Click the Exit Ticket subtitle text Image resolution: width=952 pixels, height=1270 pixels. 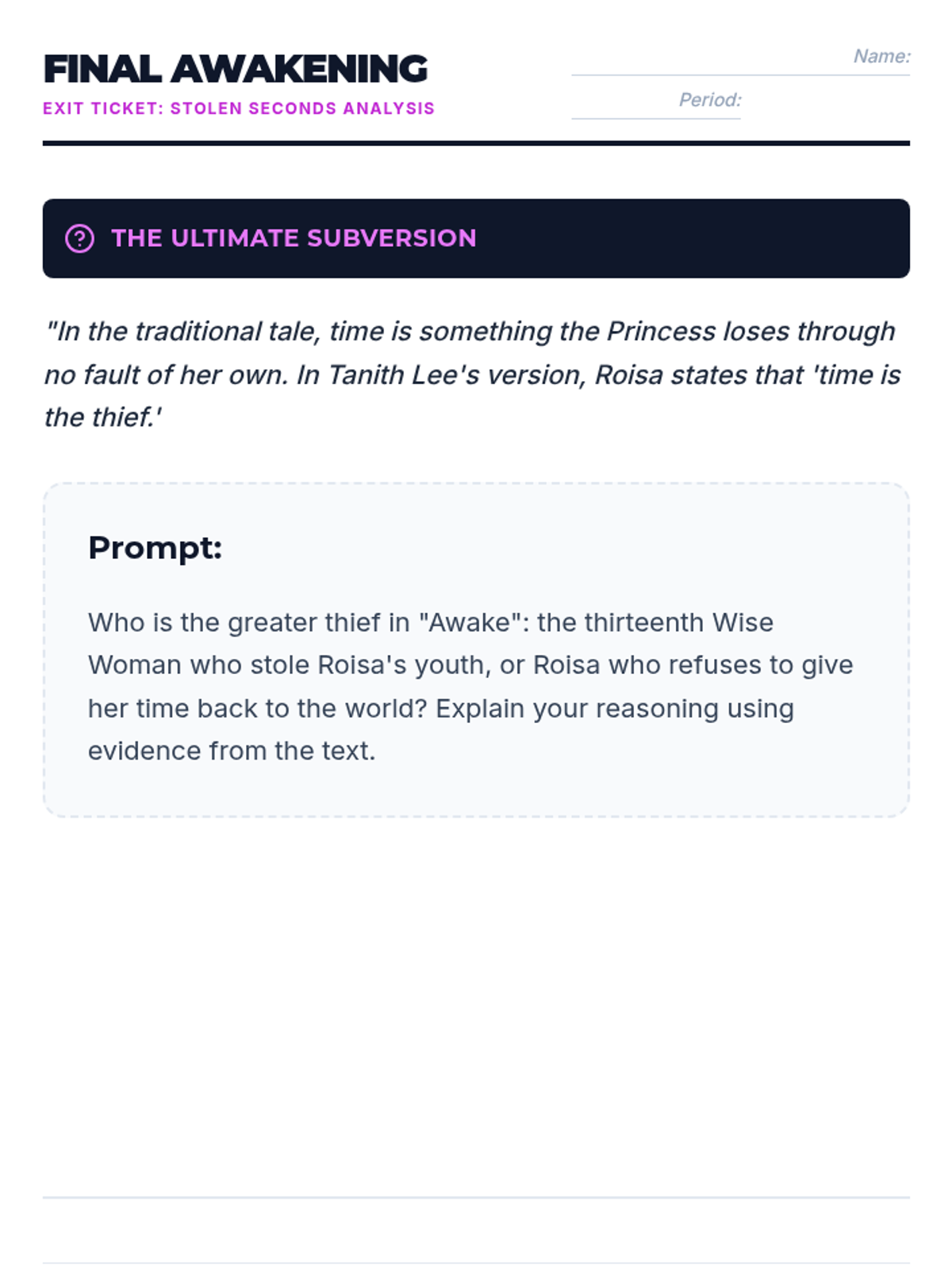[x=239, y=109]
